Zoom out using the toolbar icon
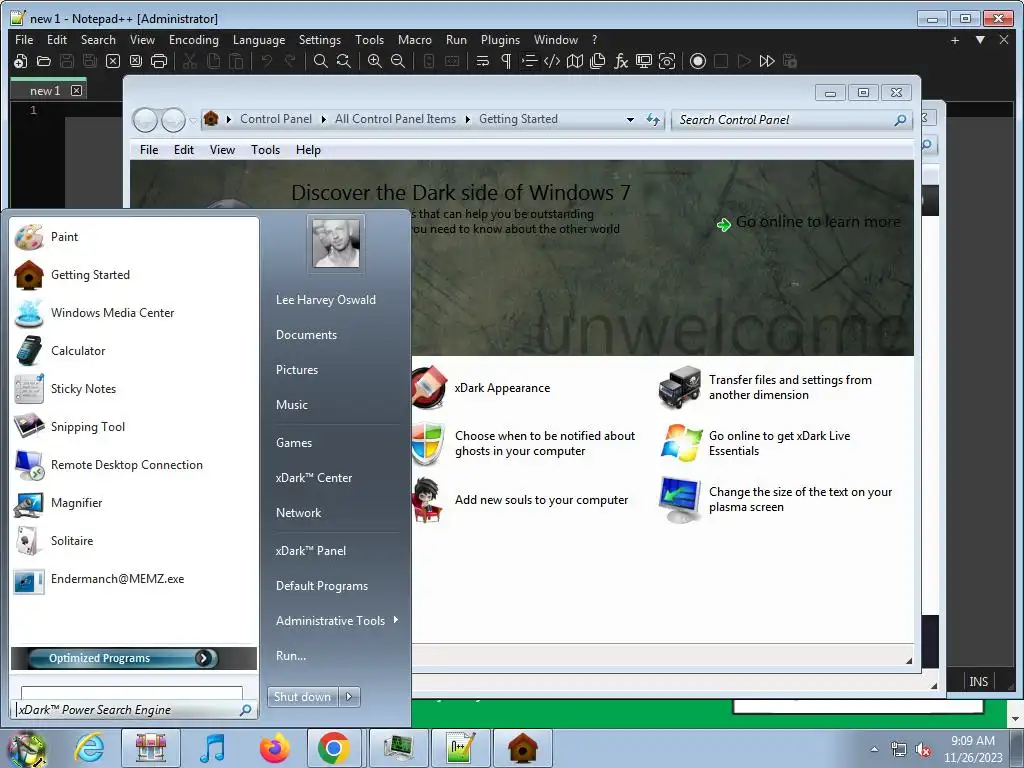 tap(398, 61)
